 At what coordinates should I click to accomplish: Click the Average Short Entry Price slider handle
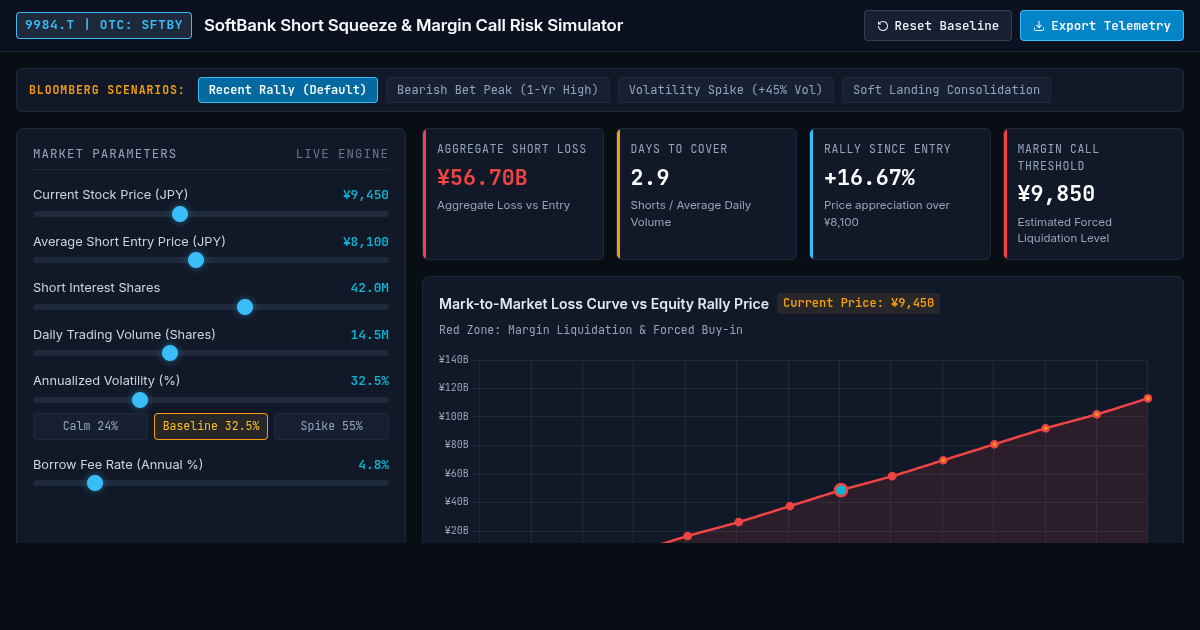(x=196, y=260)
